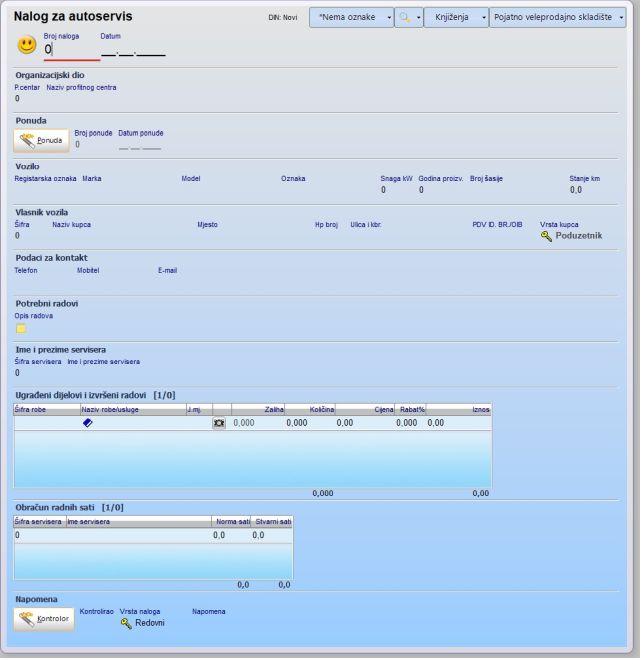
Task: Open the '*Nema oznake' dropdown
Action: click(351, 17)
